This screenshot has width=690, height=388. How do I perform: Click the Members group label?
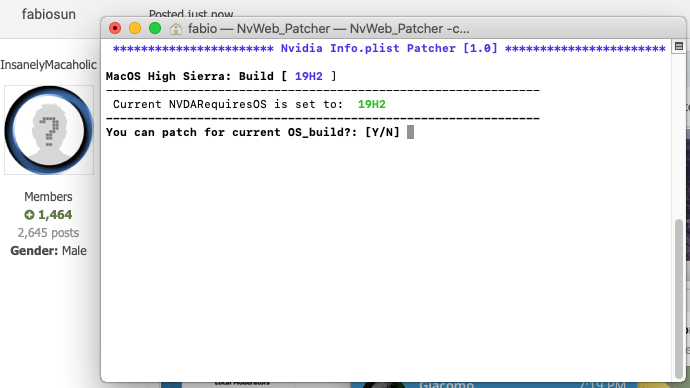click(x=48, y=197)
